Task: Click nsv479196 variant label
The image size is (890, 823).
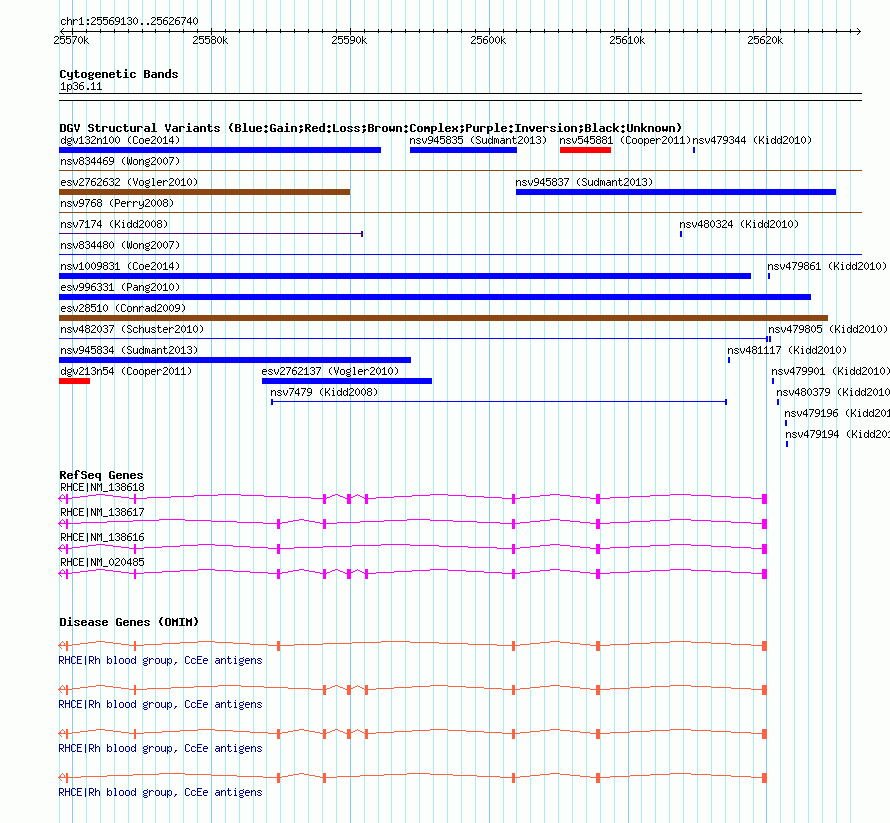Action: 837,413
